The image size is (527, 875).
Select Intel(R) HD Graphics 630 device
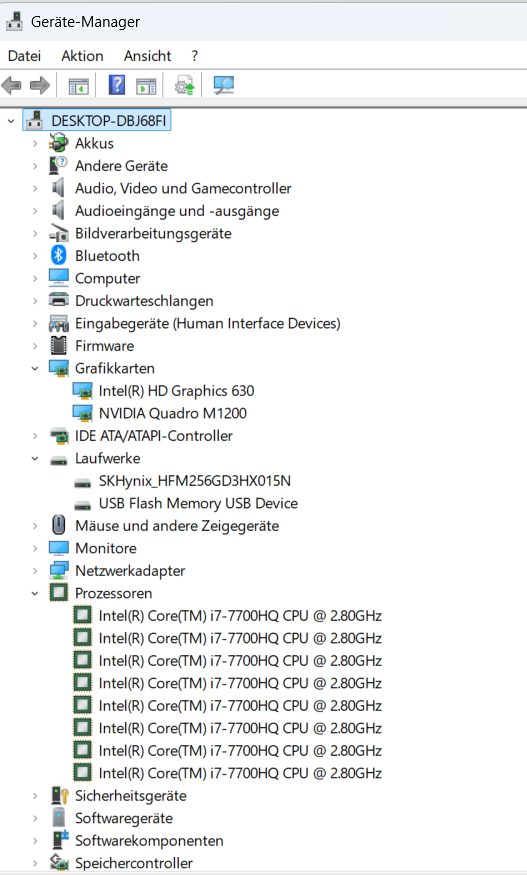[x=176, y=391]
